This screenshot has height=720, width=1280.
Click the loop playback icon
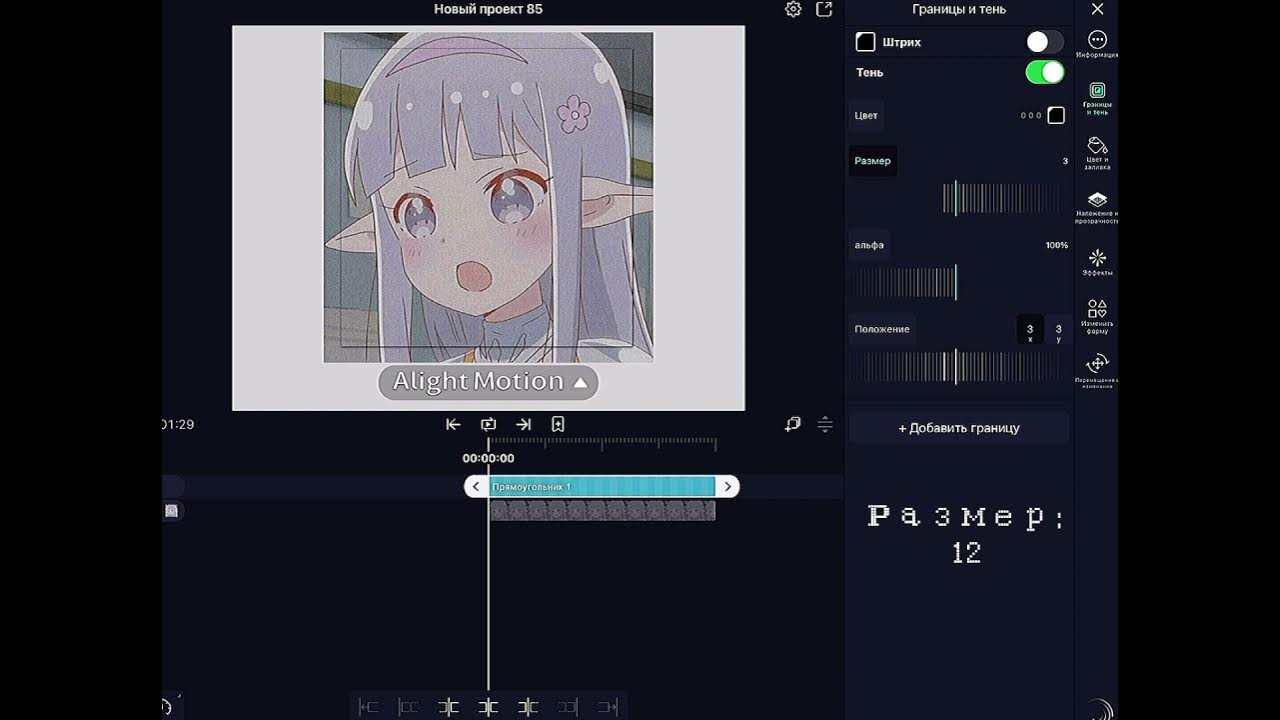(488, 424)
